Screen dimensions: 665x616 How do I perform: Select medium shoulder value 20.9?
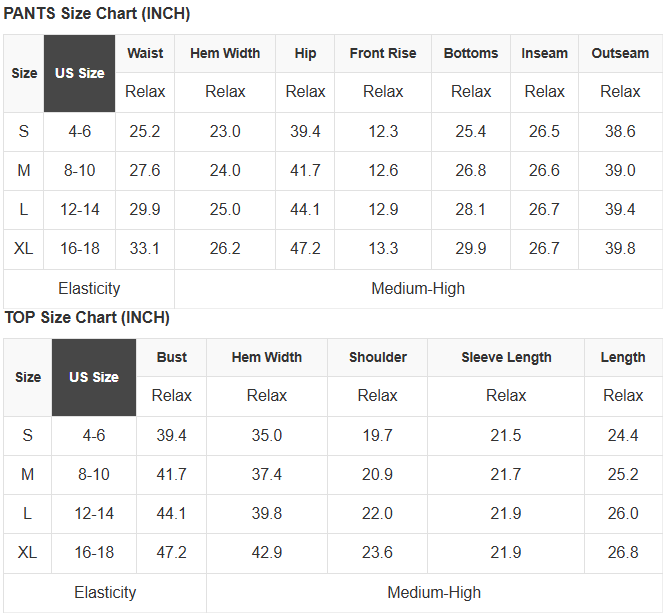(x=377, y=475)
